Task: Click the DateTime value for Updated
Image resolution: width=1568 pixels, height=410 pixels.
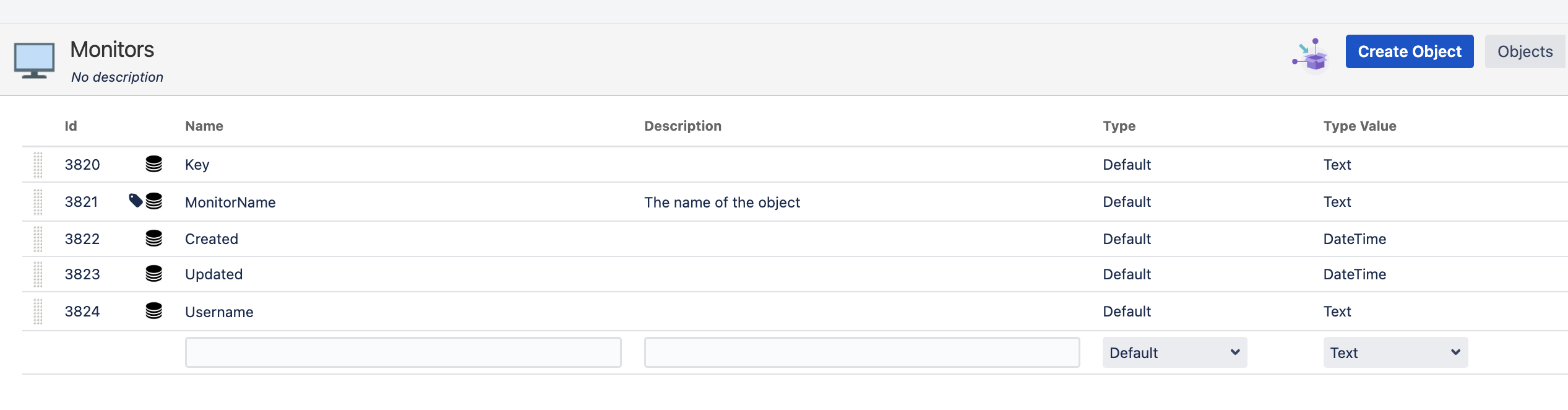Action: tap(1355, 274)
